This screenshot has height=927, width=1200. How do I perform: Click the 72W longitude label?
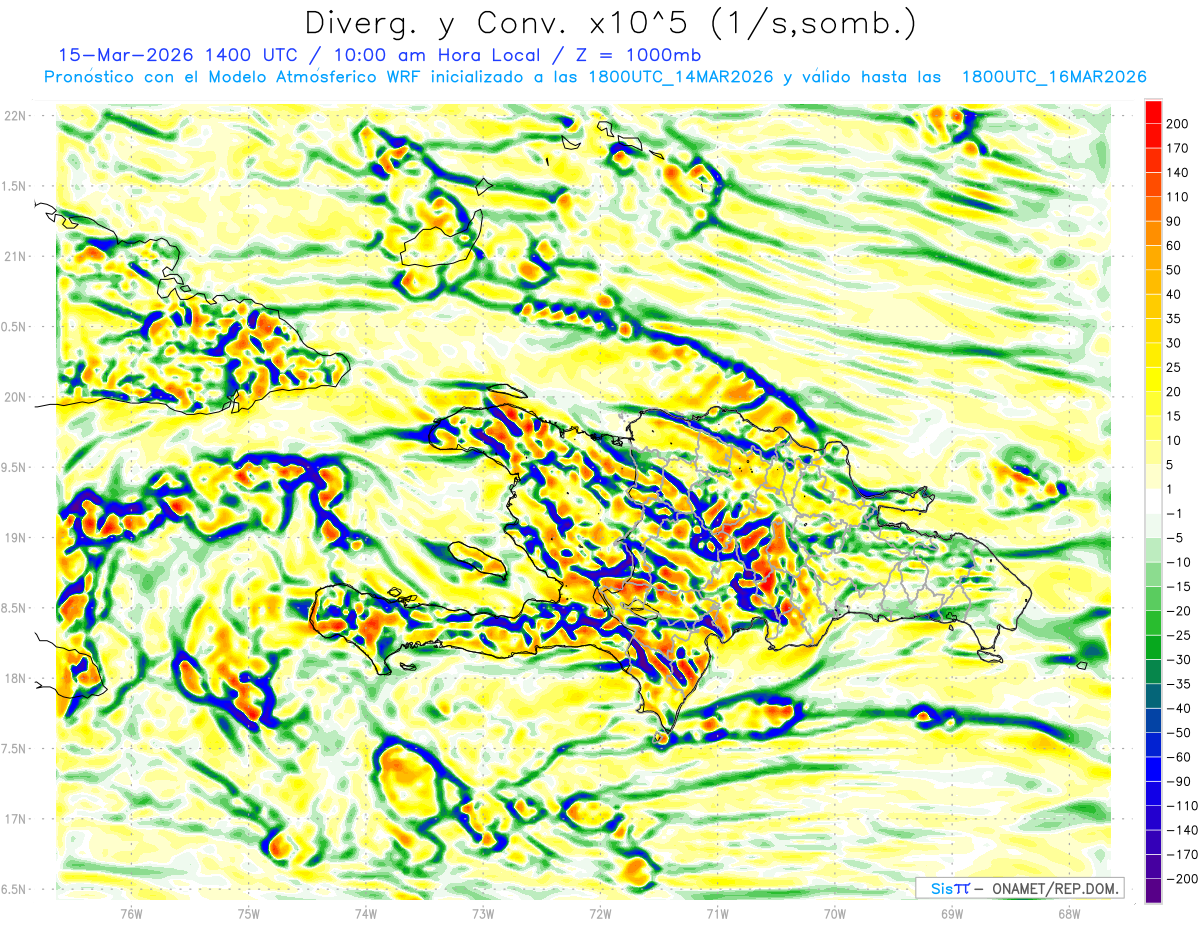pyautogui.click(x=600, y=913)
